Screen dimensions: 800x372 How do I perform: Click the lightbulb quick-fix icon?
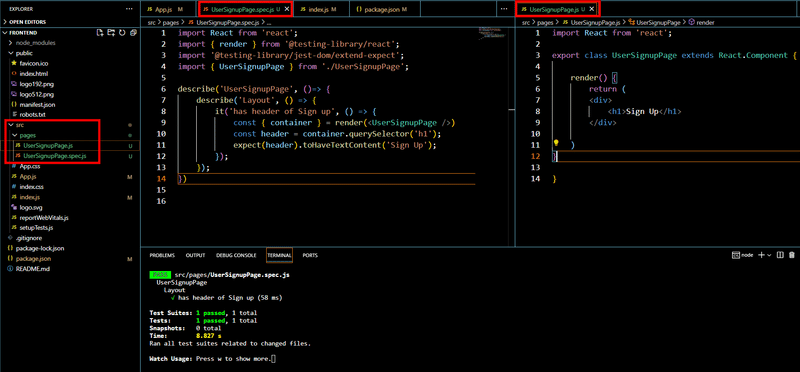(557, 143)
